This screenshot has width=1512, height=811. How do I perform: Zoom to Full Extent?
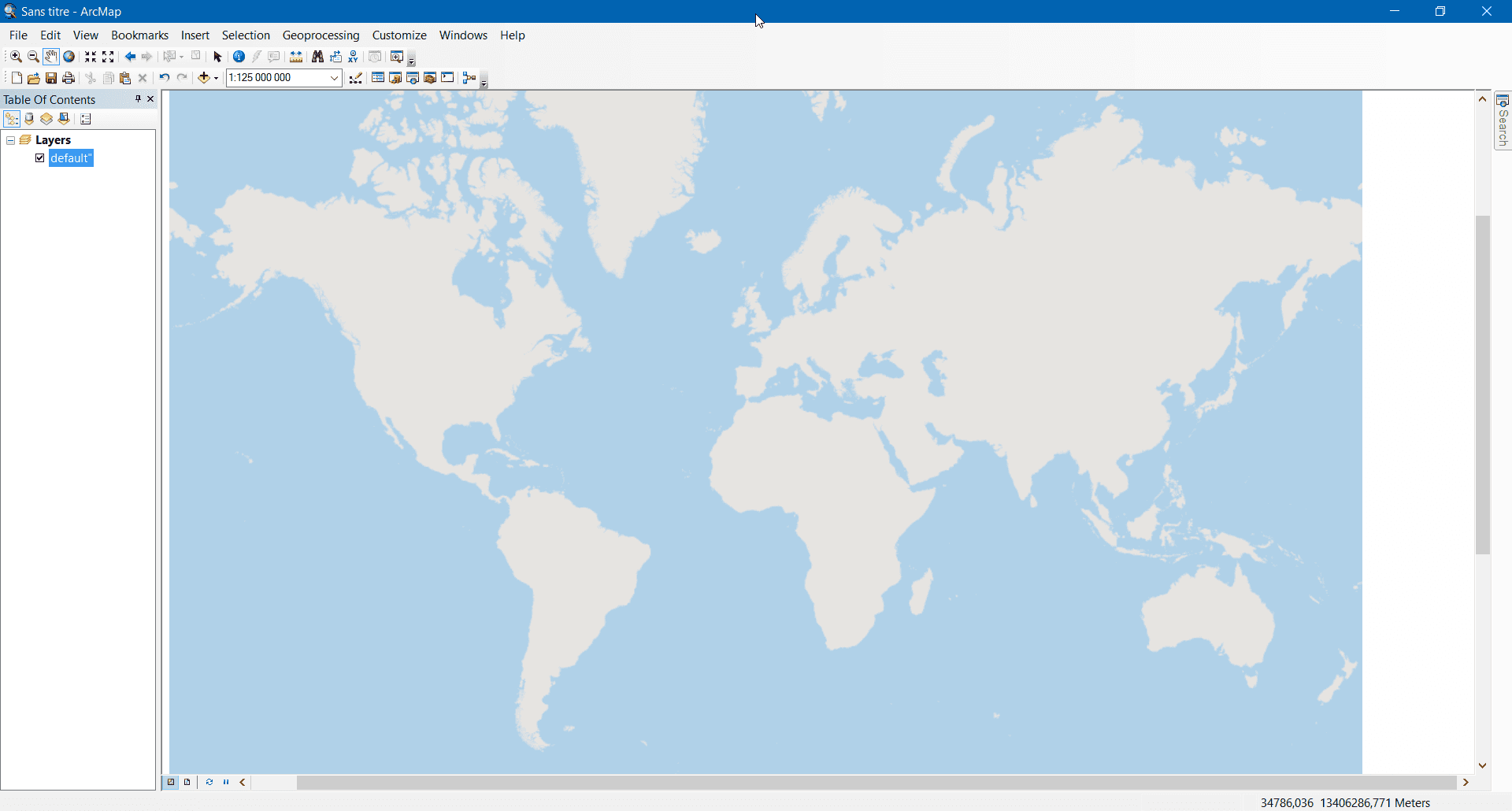69,56
